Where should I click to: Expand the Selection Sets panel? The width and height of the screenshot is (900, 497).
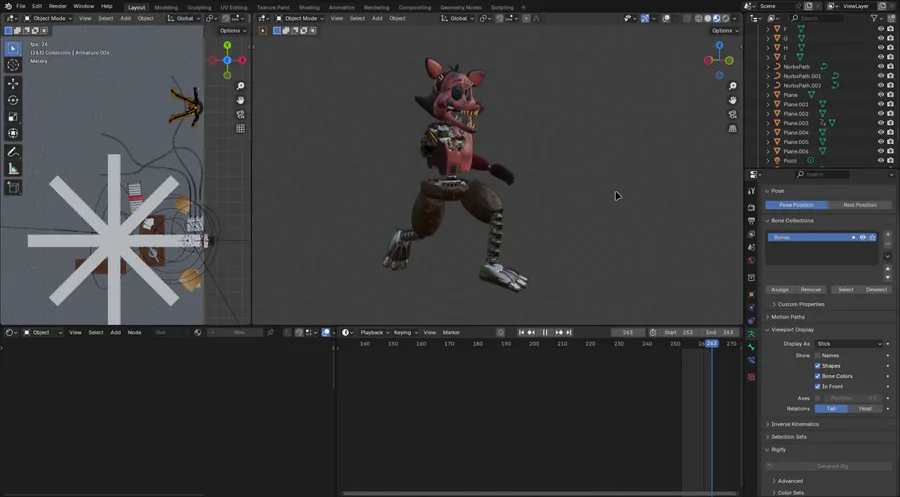tap(789, 437)
